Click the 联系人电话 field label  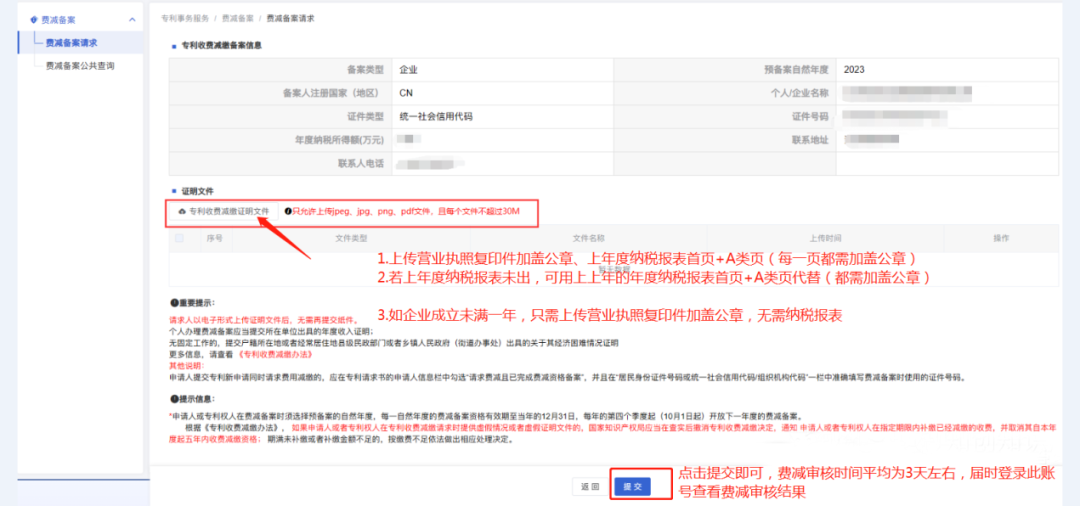click(x=360, y=164)
